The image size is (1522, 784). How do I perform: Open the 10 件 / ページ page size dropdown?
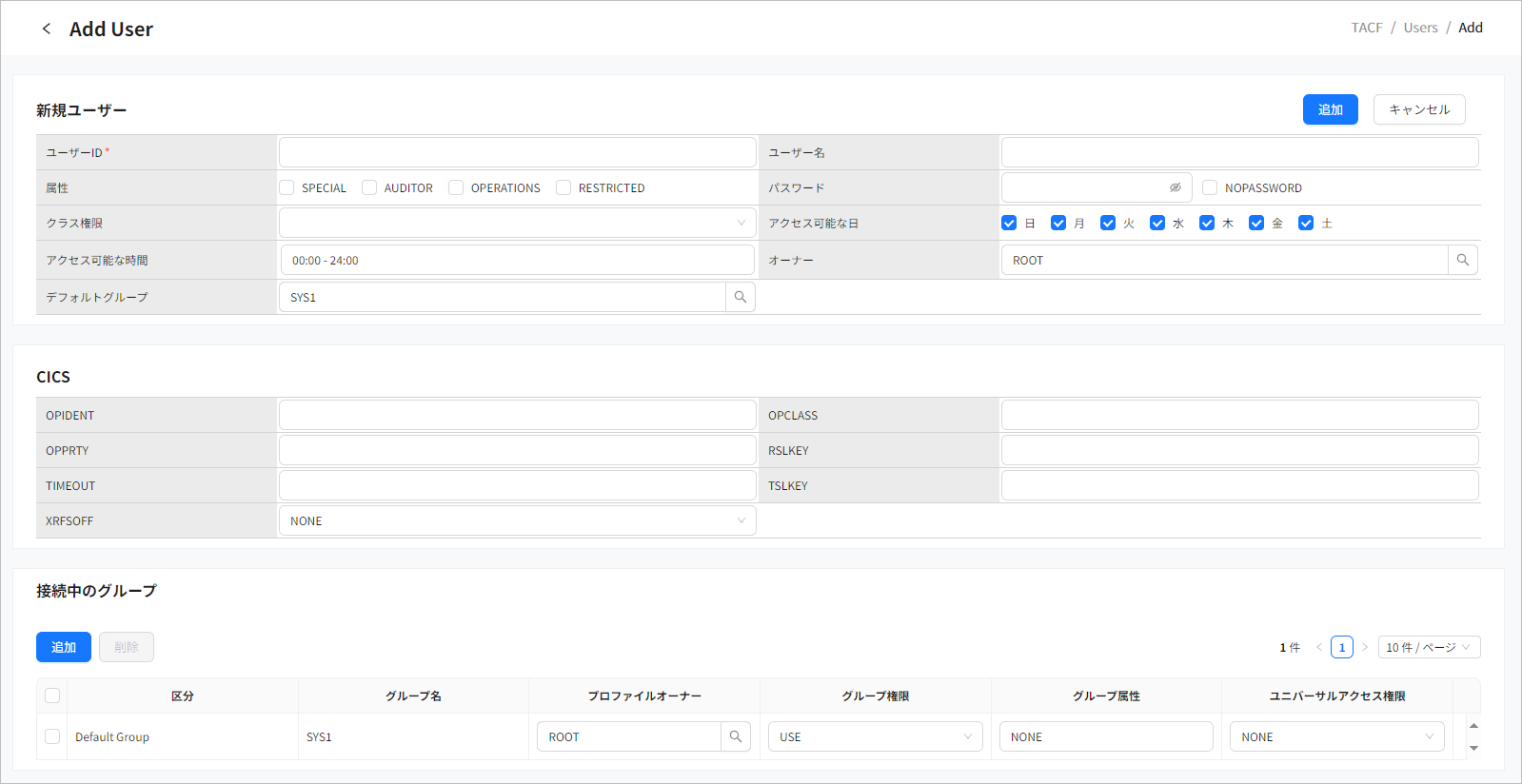[1428, 647]
